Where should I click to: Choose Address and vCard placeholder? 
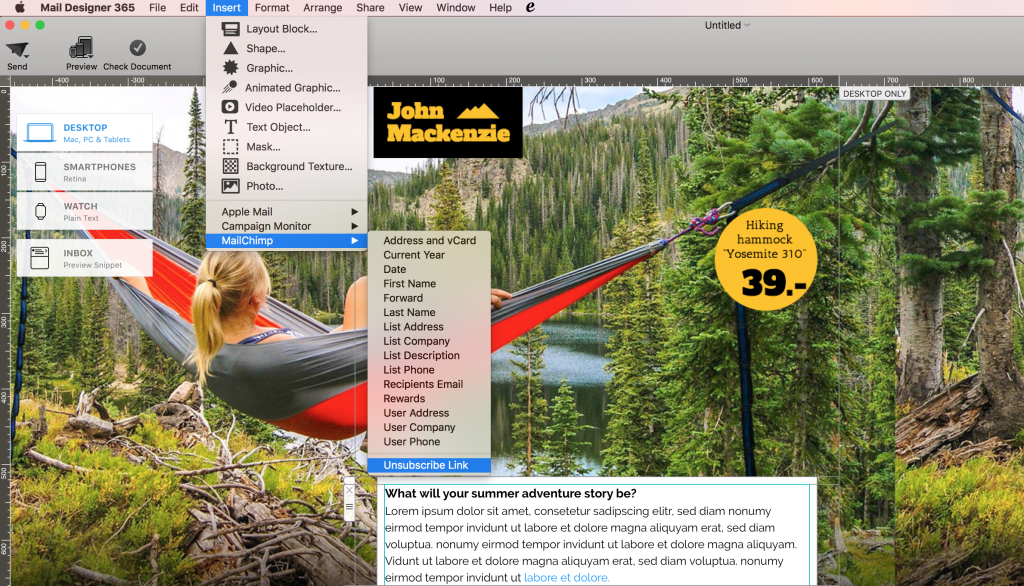[x=429, y=240]
